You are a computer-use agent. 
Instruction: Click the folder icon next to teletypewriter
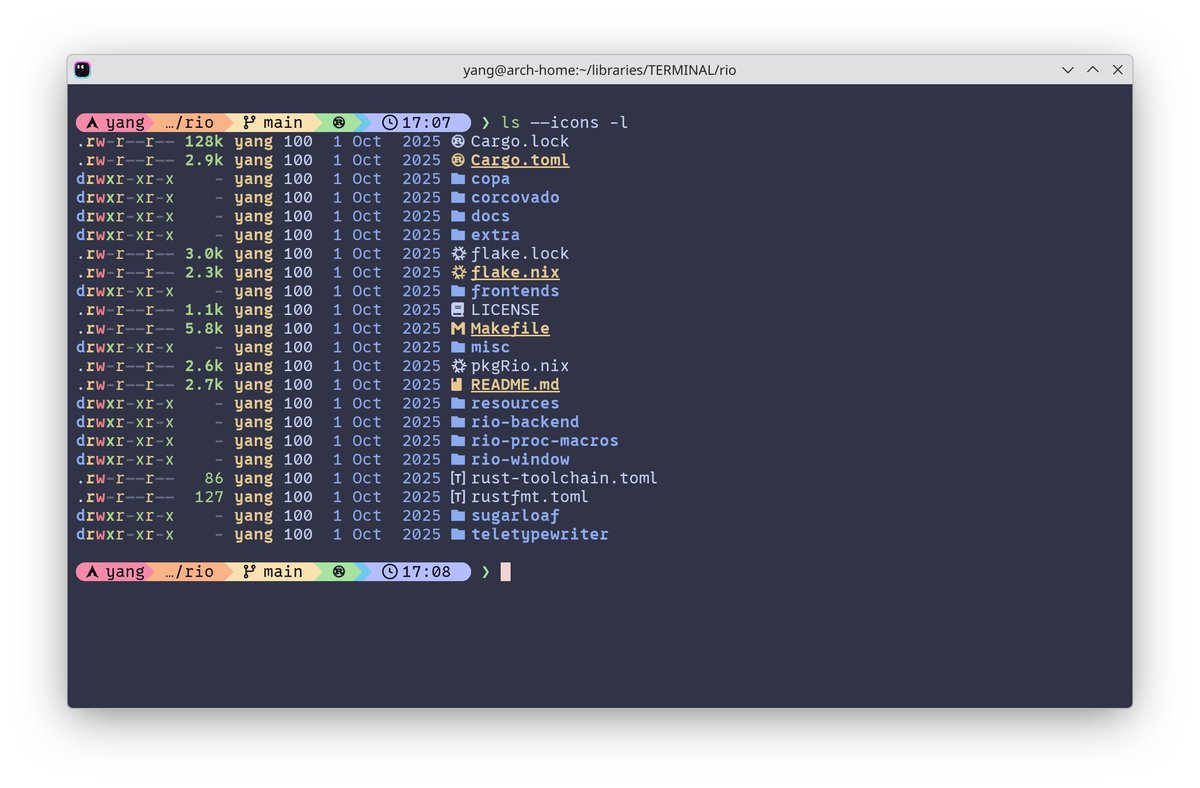458,534
